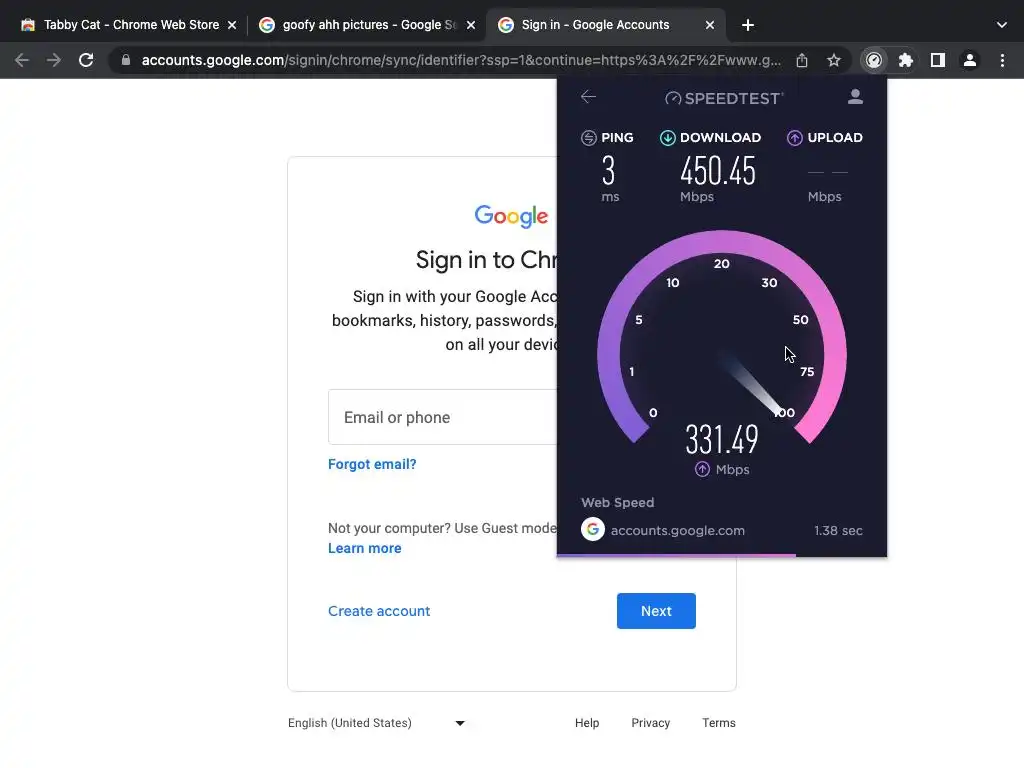Image resolution: width=1024 pixels, height=768 pixels.
Task: Bookmark this page with the star icon
Action: tap(834, 60)
